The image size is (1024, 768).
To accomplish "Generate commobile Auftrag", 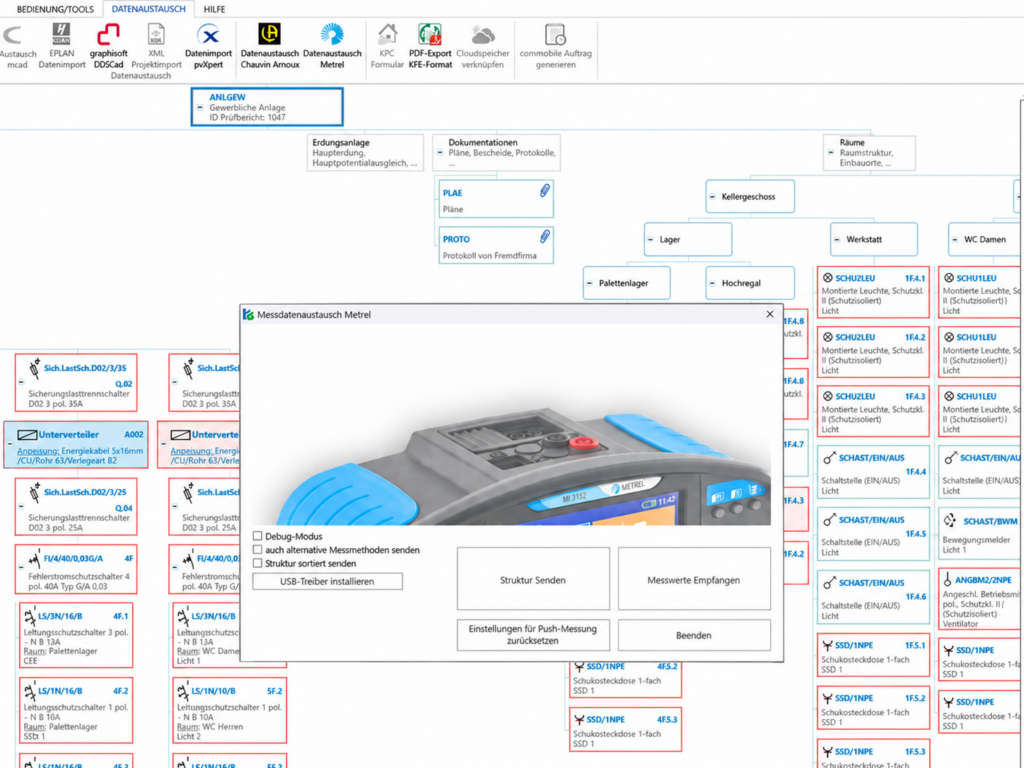I will coord(556,46).
